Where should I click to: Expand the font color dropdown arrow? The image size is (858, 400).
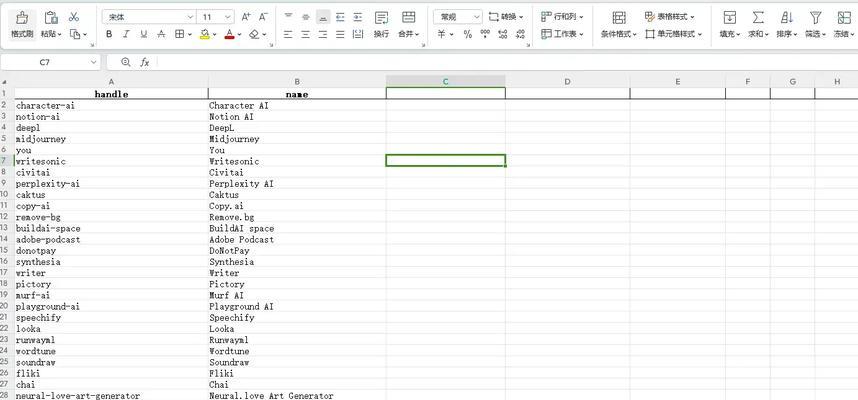[240, 34]
